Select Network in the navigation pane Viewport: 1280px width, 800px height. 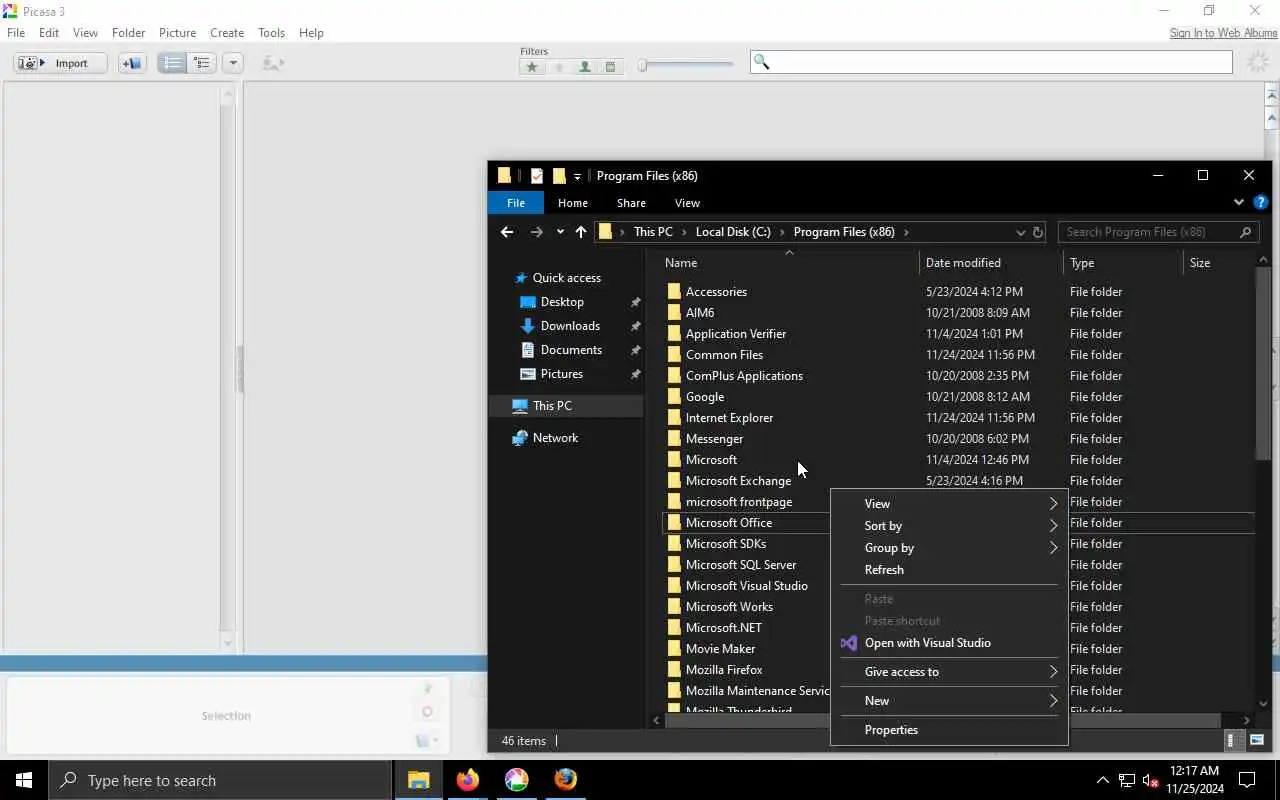[x=555, y=438]
